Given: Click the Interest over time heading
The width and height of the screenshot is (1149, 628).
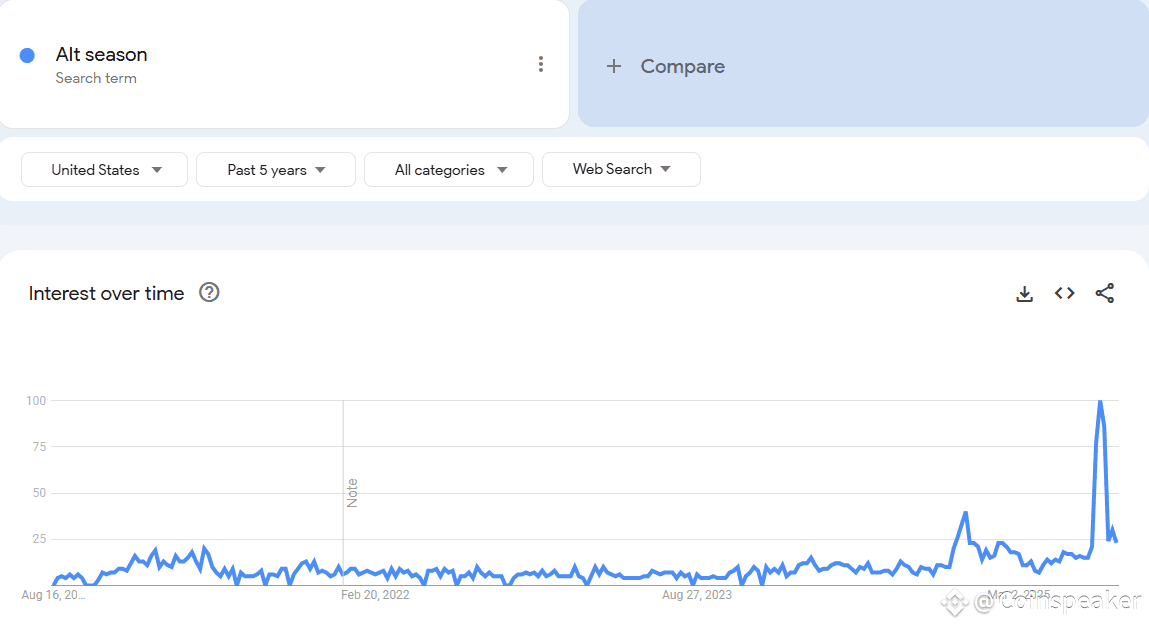Looking at the screenshot, I should coord(106,293).
